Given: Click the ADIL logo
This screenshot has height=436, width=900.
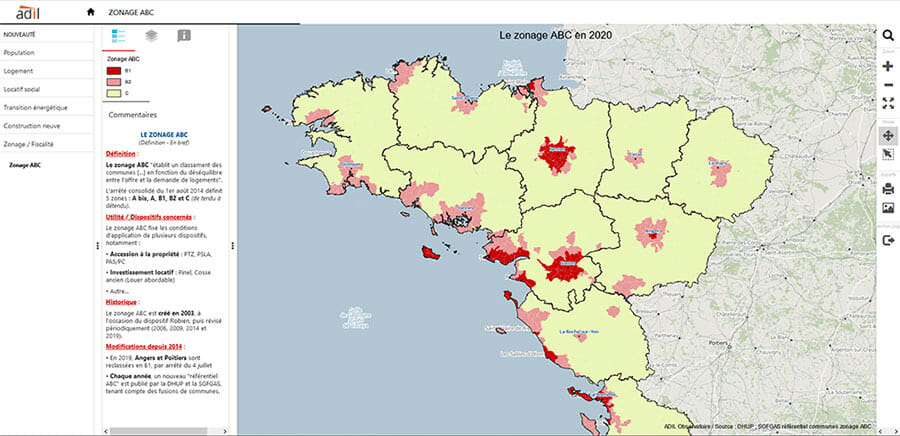Looking at the screenshot, I should (x=28, y=12).
